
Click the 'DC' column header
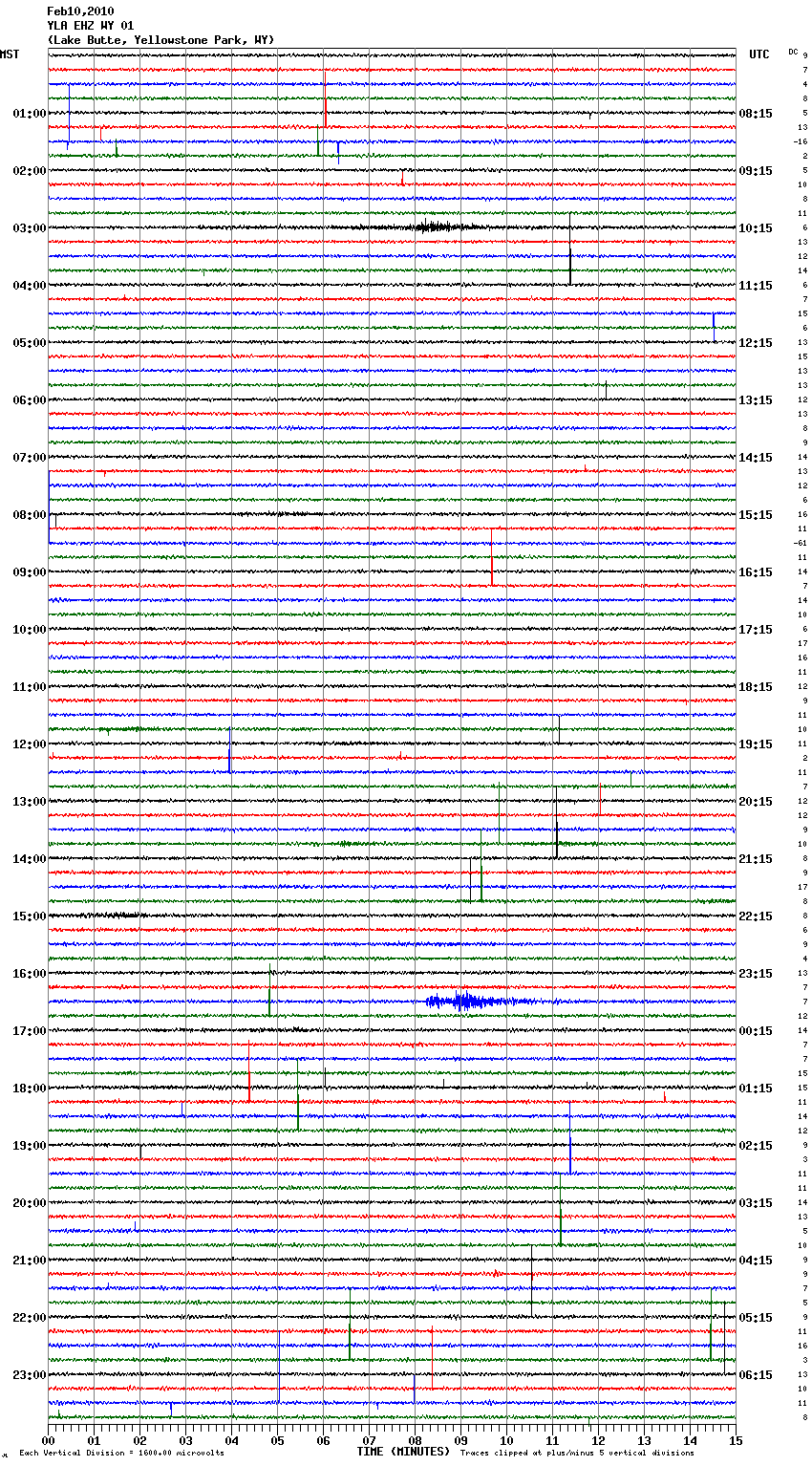(x=793, y=52)
